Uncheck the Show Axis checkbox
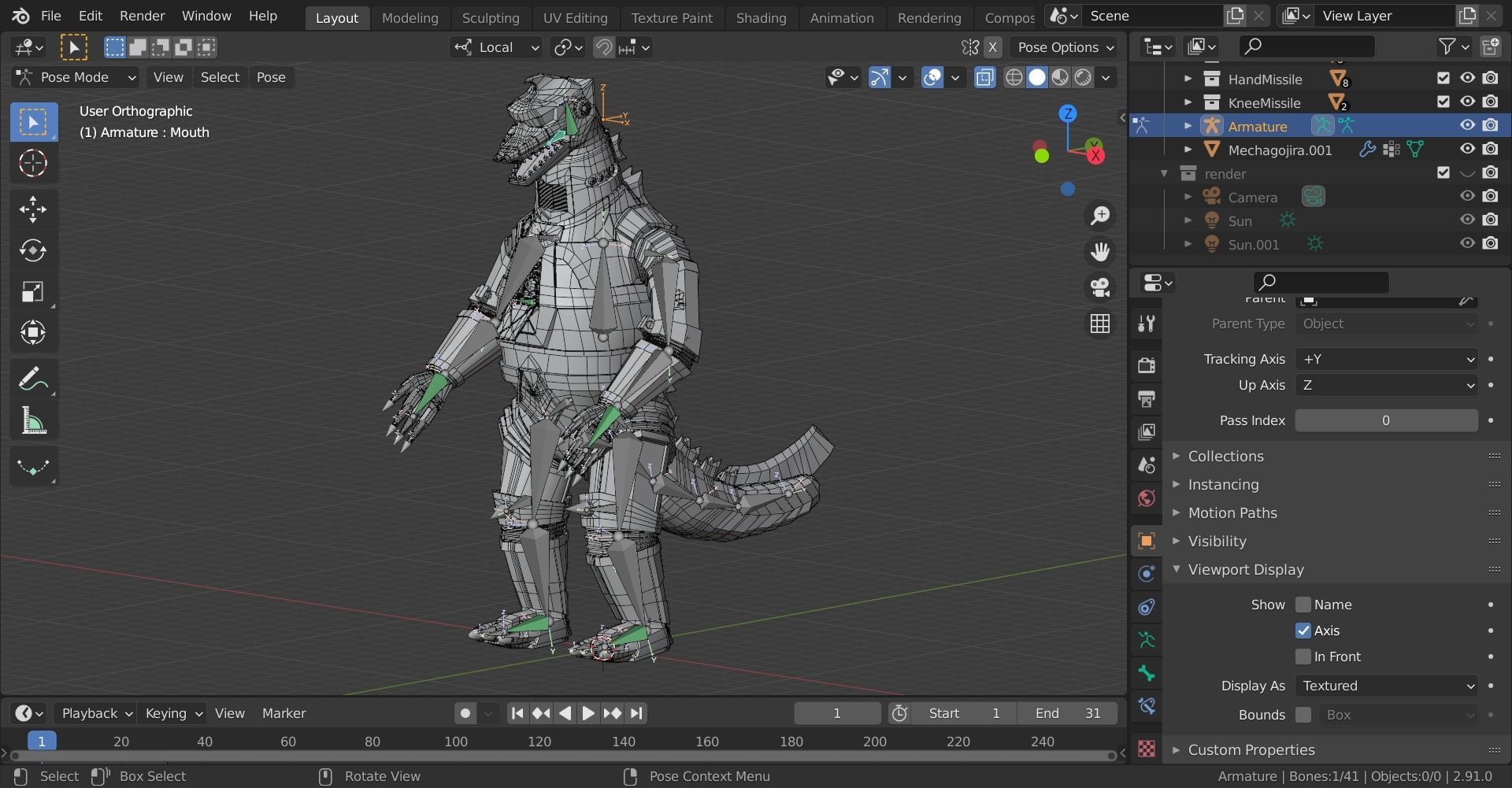The height and width of the screenshot is (788, 1512). 1303,631
